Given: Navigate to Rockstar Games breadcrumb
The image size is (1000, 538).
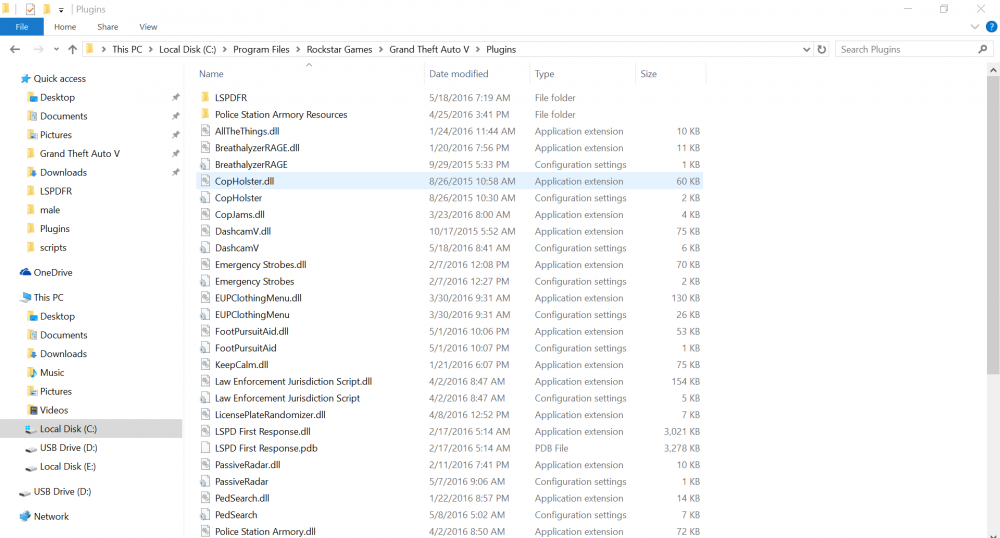Looking at the screenshot, I should point(339,49).
